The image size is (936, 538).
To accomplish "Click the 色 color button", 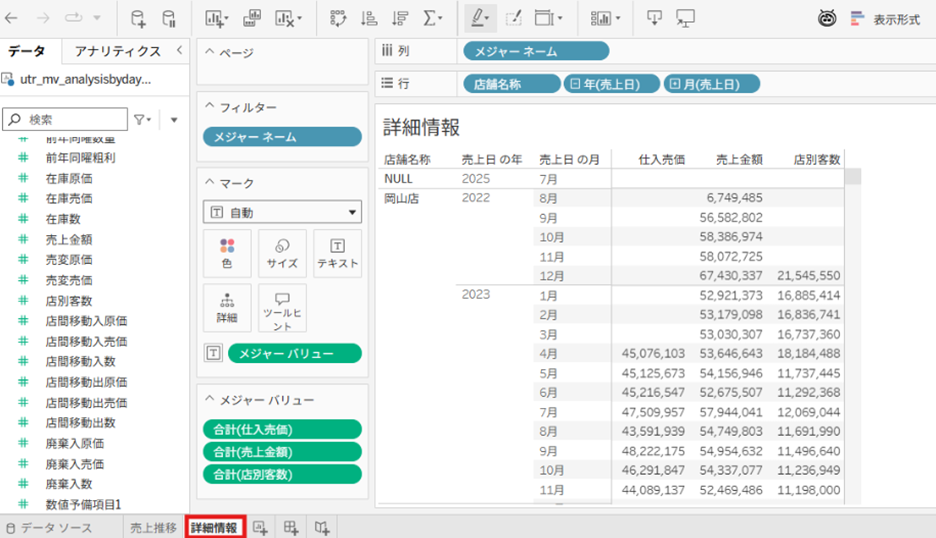I will (227, 253).
